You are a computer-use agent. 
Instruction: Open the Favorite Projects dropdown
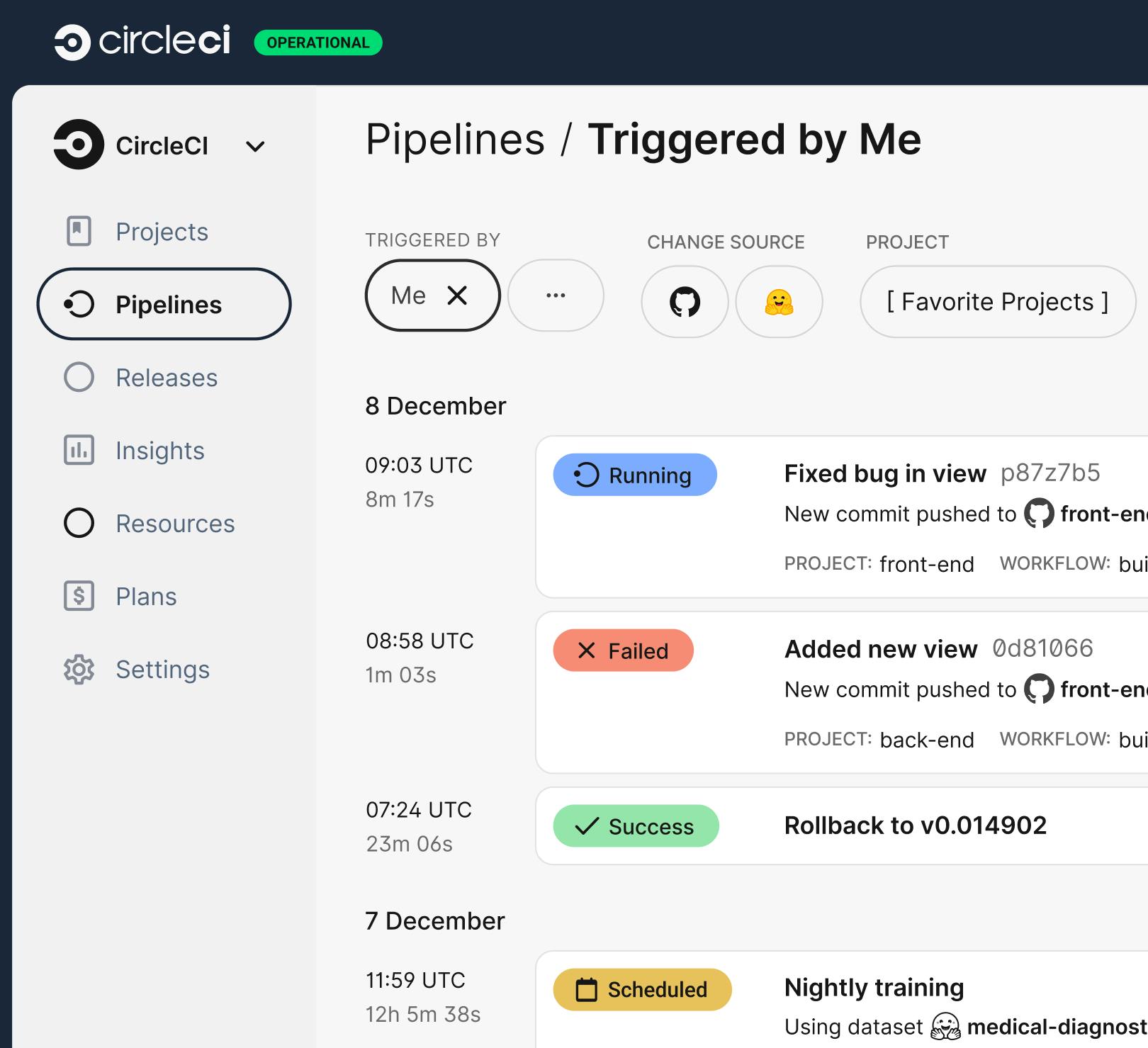996,301
